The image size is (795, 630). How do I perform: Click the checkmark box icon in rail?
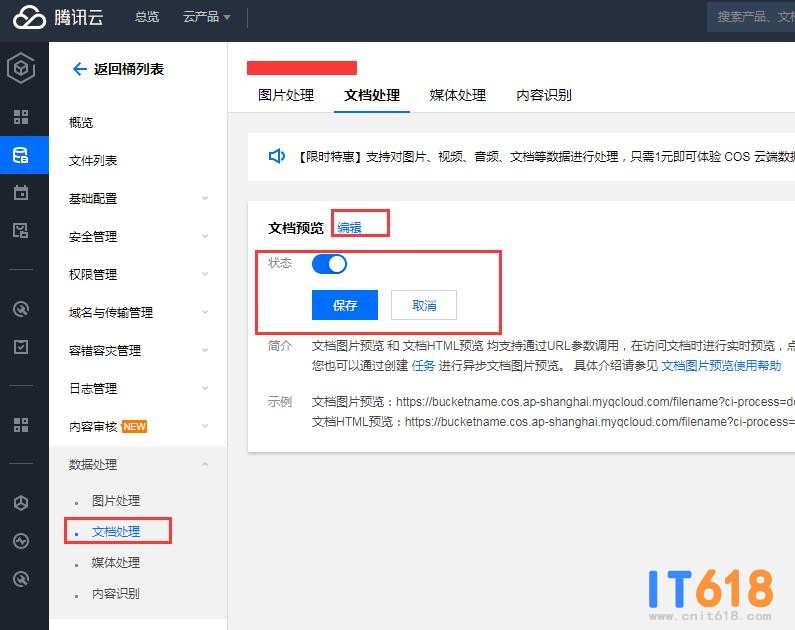click(21, 347)
